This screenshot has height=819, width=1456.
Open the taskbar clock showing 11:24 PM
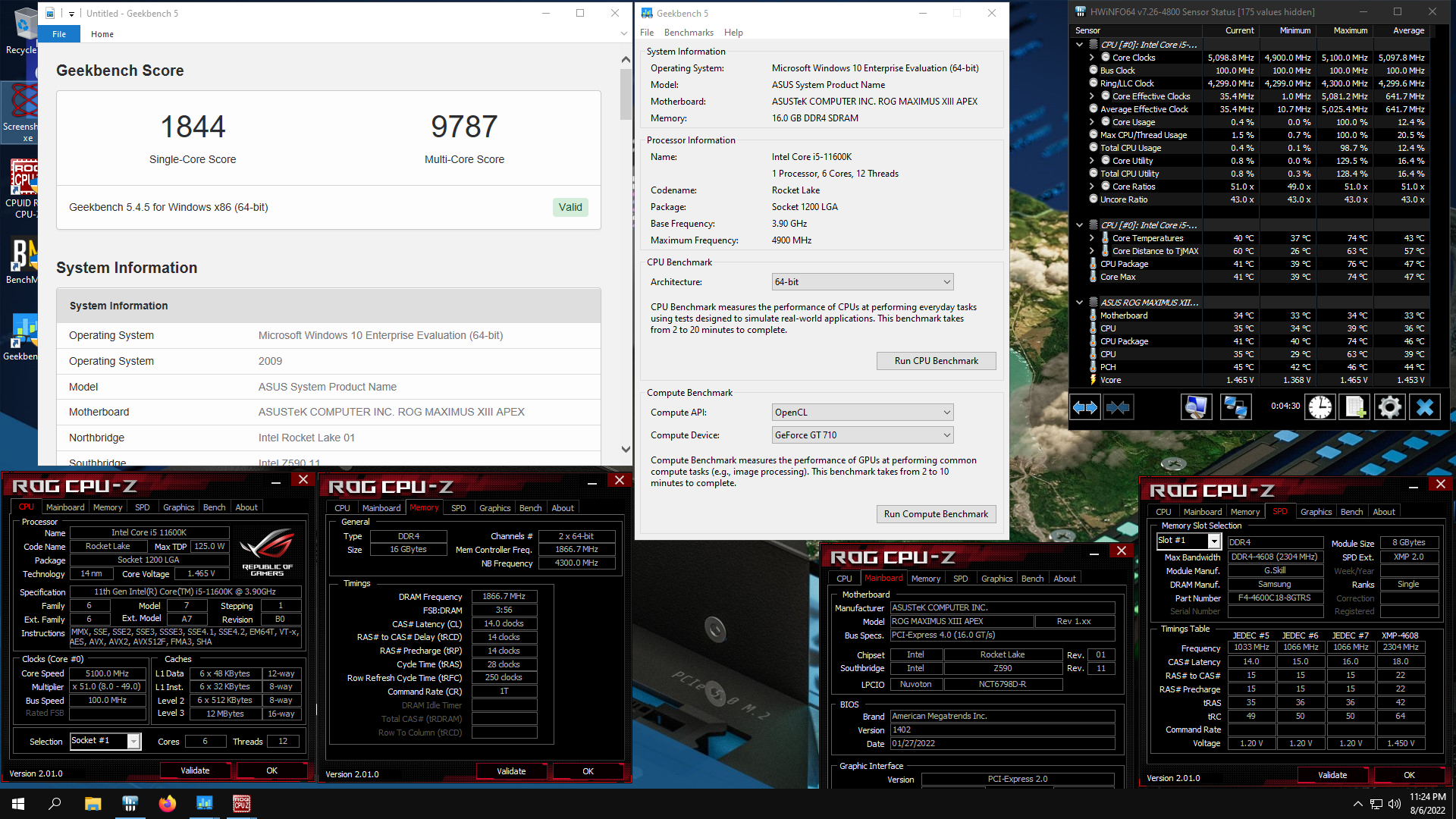(1427, 804)
